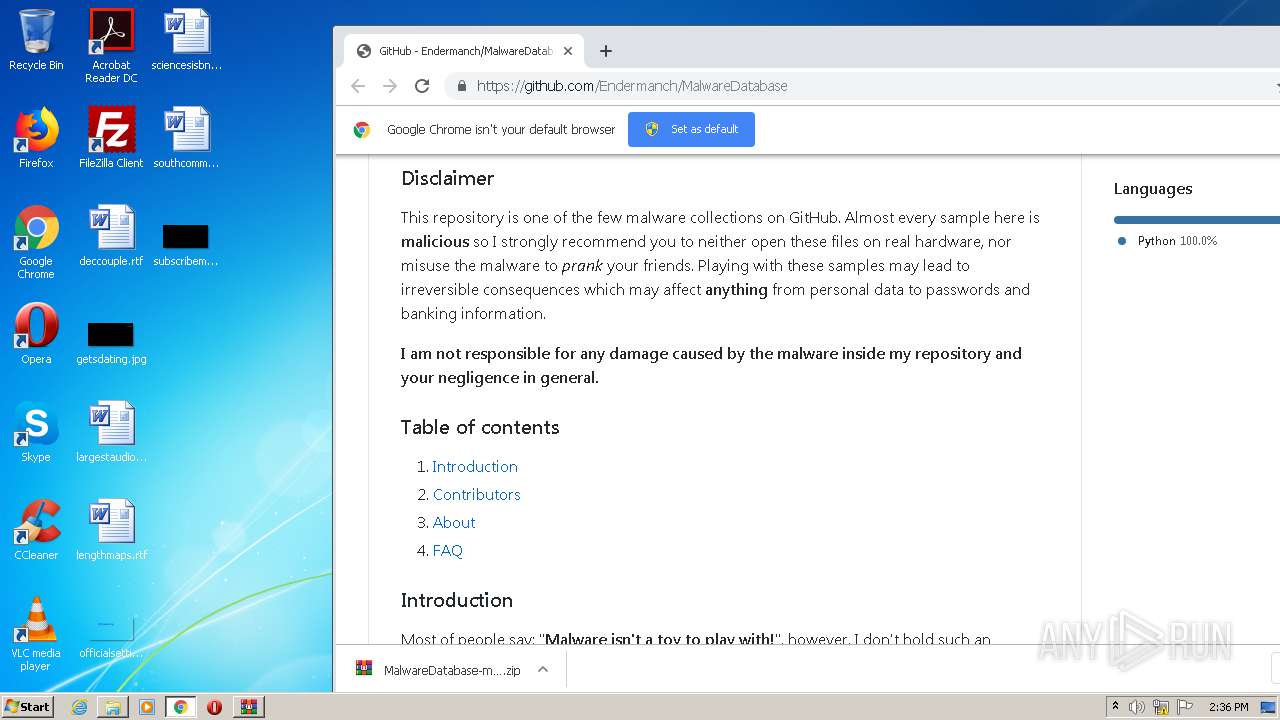Click Opera icon in taskbar
This screenshot has width=1280, height=720.
(x=214, y=707)
